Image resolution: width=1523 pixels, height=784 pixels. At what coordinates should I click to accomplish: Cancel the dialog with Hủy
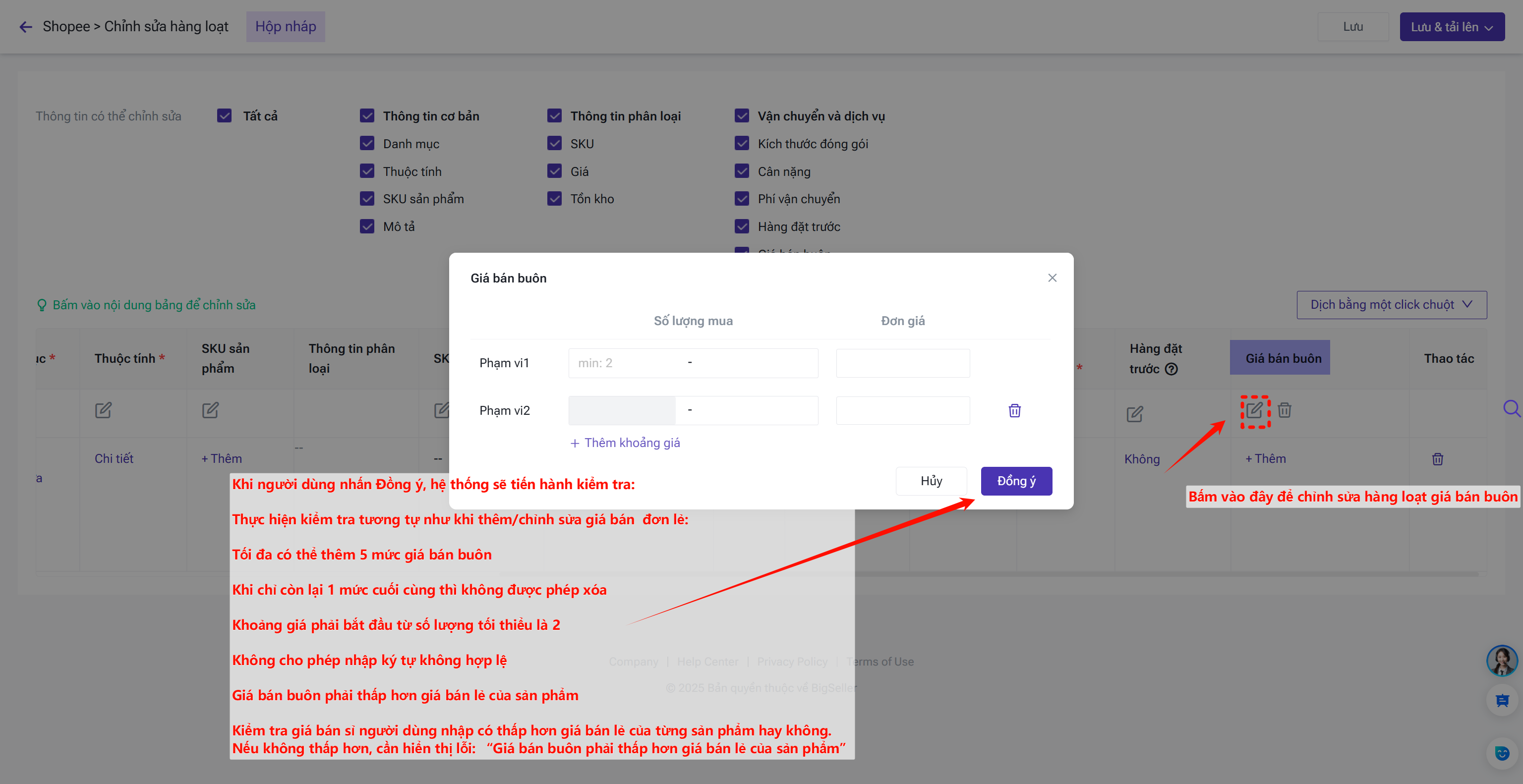click(931, 481)
